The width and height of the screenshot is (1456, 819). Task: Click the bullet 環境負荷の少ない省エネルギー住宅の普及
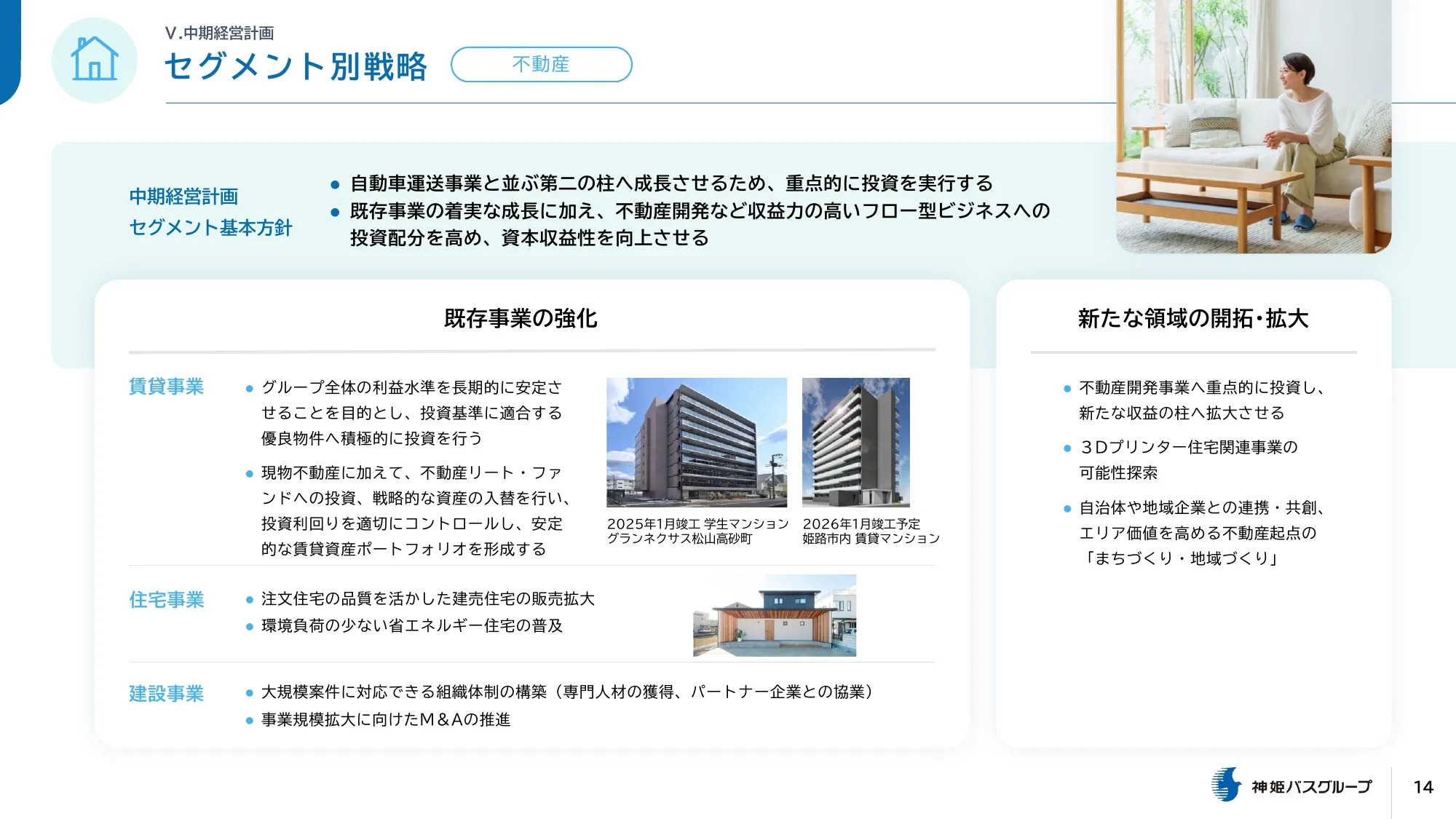tap(412, 625)
